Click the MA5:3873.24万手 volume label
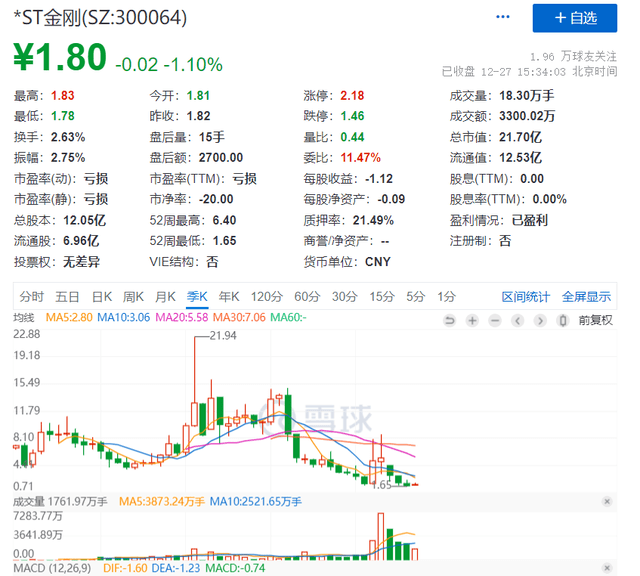The height and width of the screenshot is (576, 640). coord(162,501)
